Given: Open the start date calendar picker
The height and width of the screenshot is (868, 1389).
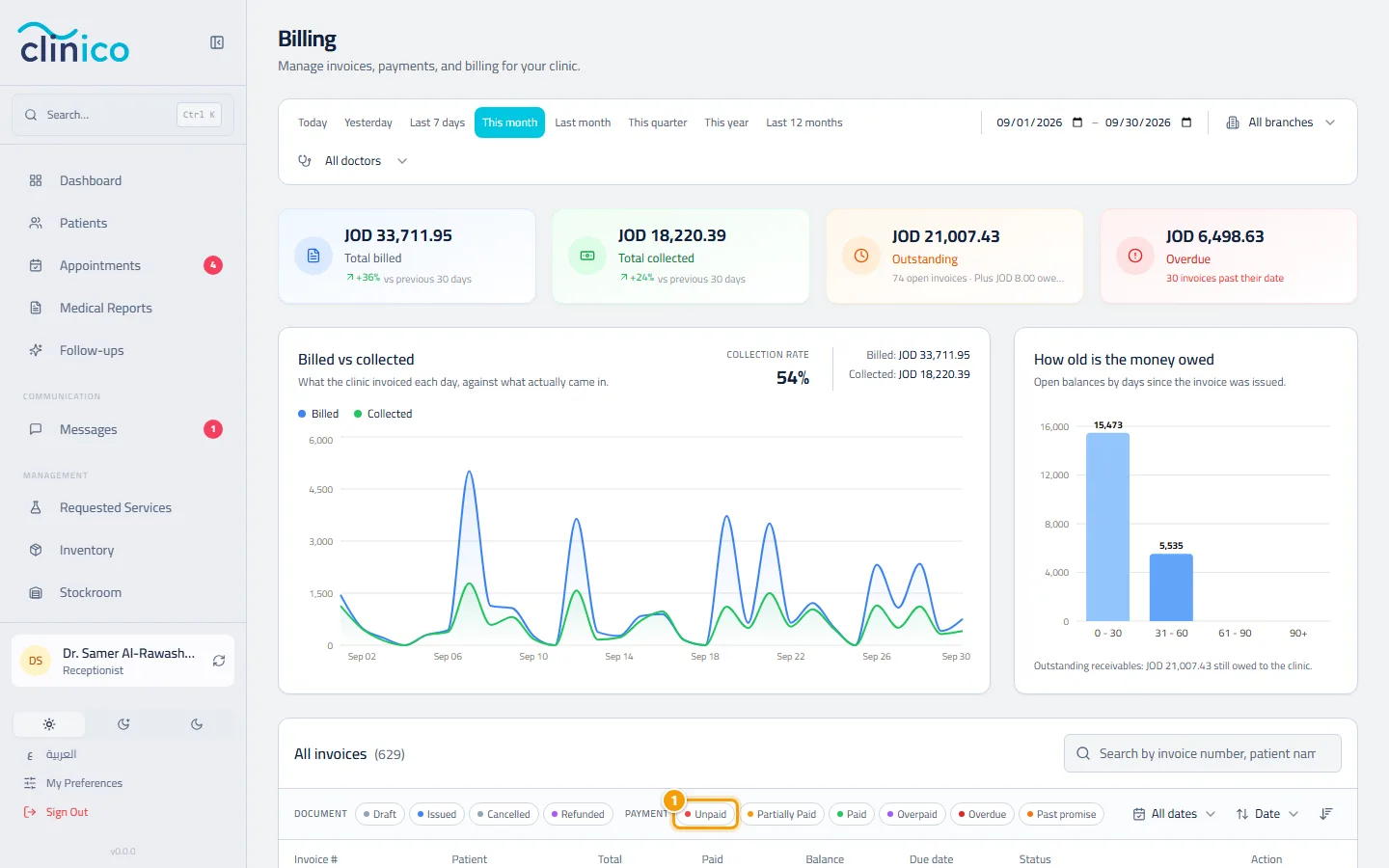Looking at the screenshot, I should [x=1077, y=122].
